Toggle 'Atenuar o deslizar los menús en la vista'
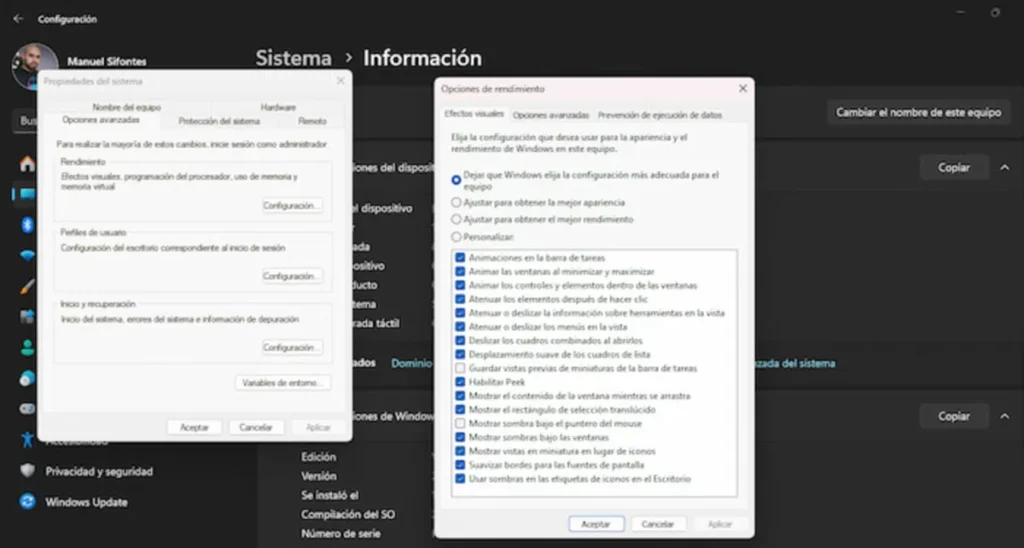This screenshot has height=548, width=1024. (x=460, y=327)
